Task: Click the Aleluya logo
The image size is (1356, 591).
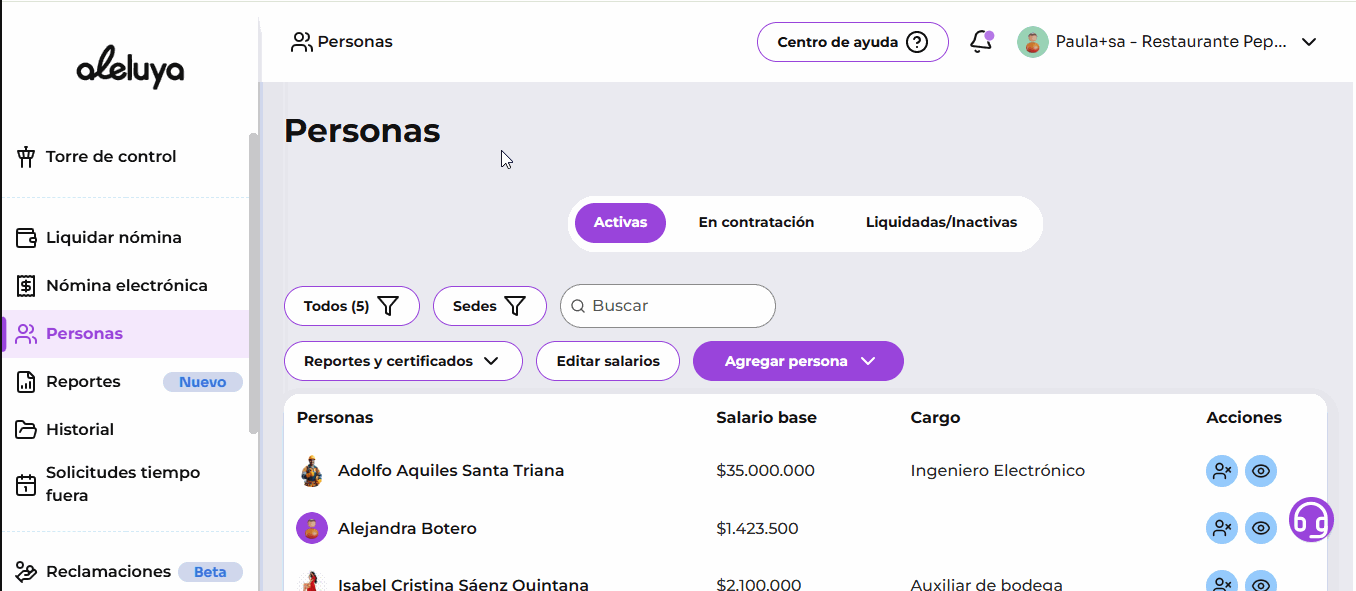Action: (x=130, y=70)
